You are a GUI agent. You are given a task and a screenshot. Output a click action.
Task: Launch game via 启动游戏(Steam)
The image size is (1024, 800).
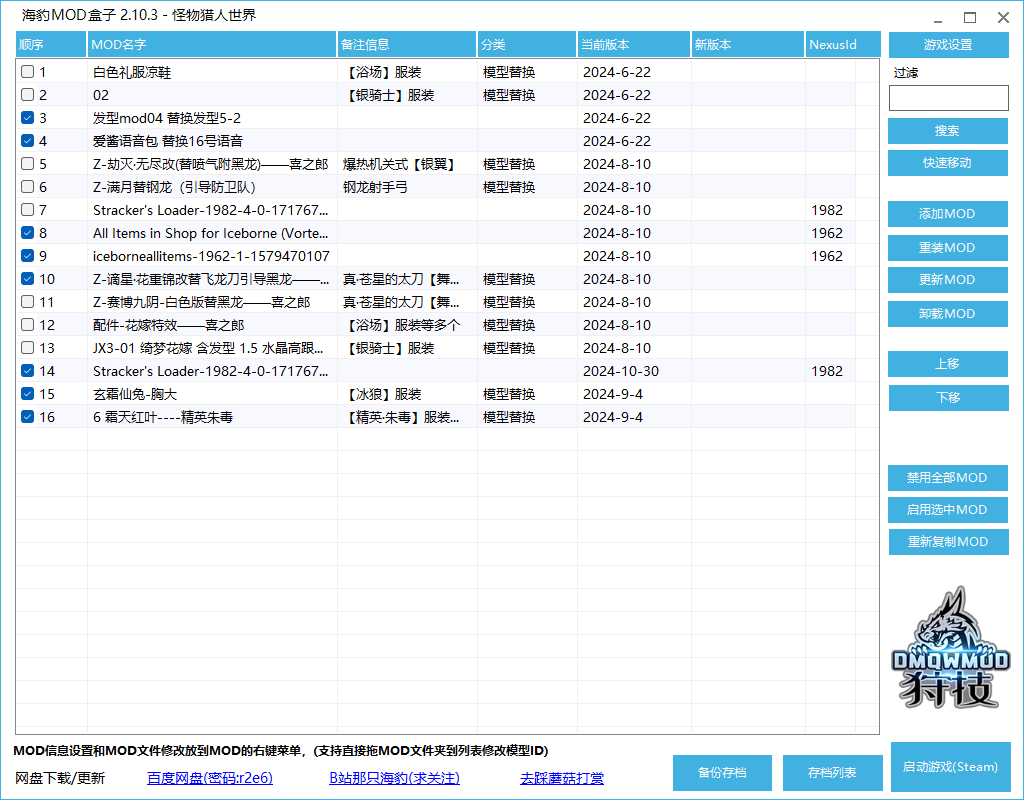(950, 767)
